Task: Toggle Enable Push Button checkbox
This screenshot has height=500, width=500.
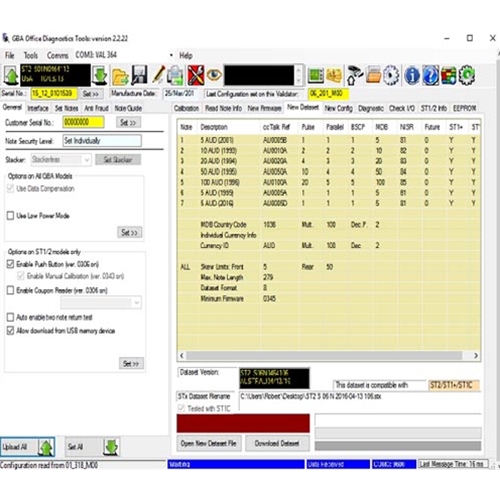Action: tap(10, 264)
